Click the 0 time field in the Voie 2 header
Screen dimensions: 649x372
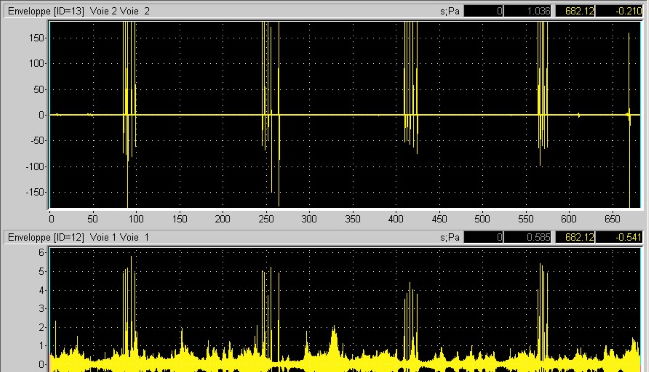(x=483, y=11)
